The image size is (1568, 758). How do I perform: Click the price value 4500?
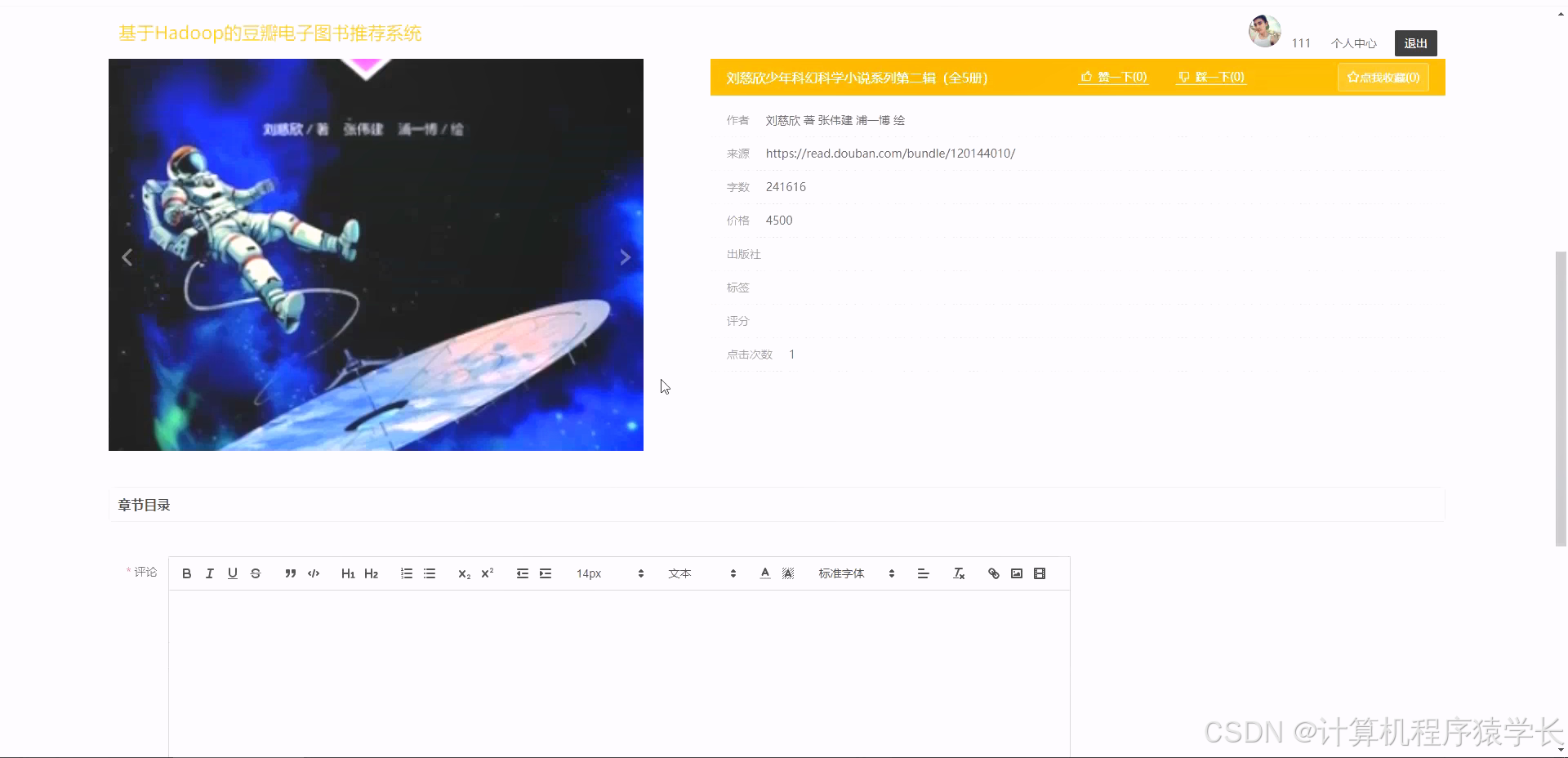779,221
